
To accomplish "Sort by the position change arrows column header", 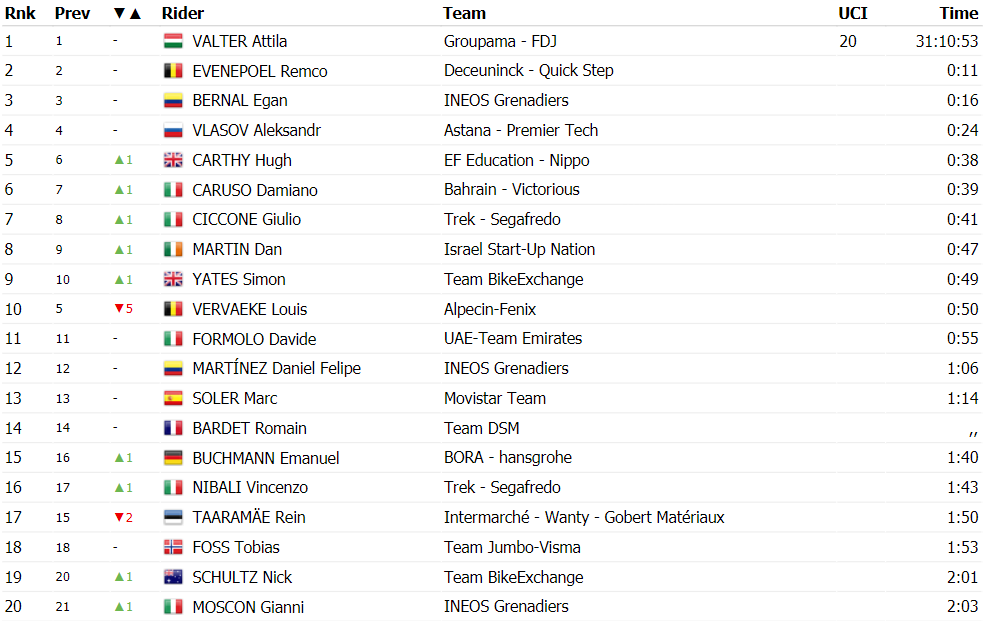I will pos(127,13).
